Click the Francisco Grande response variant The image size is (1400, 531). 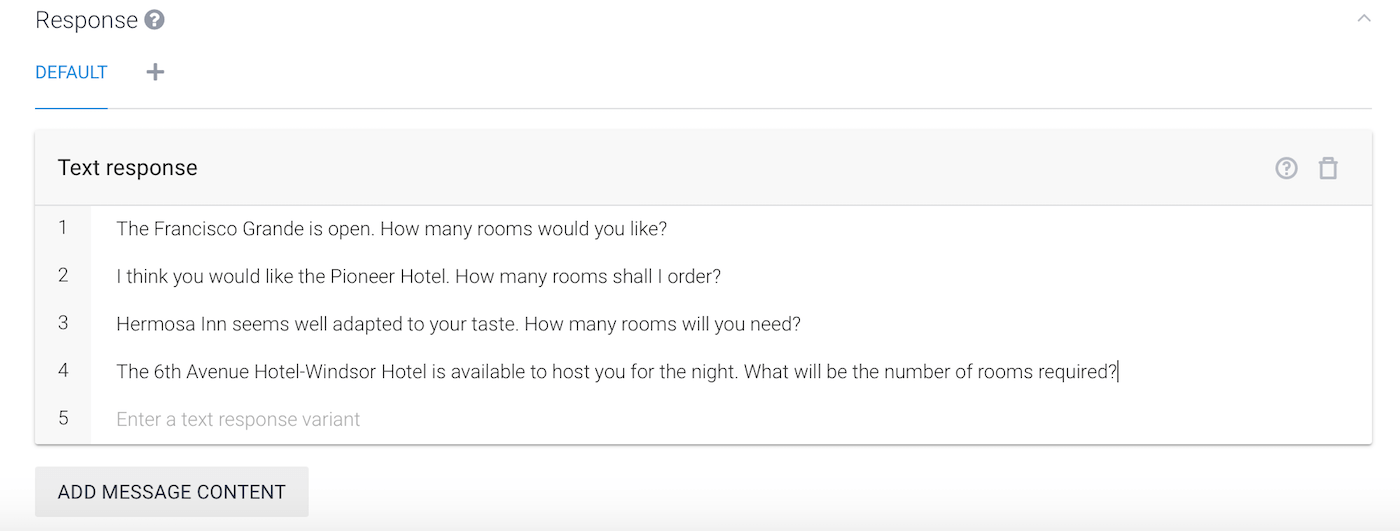pos(391,229)
